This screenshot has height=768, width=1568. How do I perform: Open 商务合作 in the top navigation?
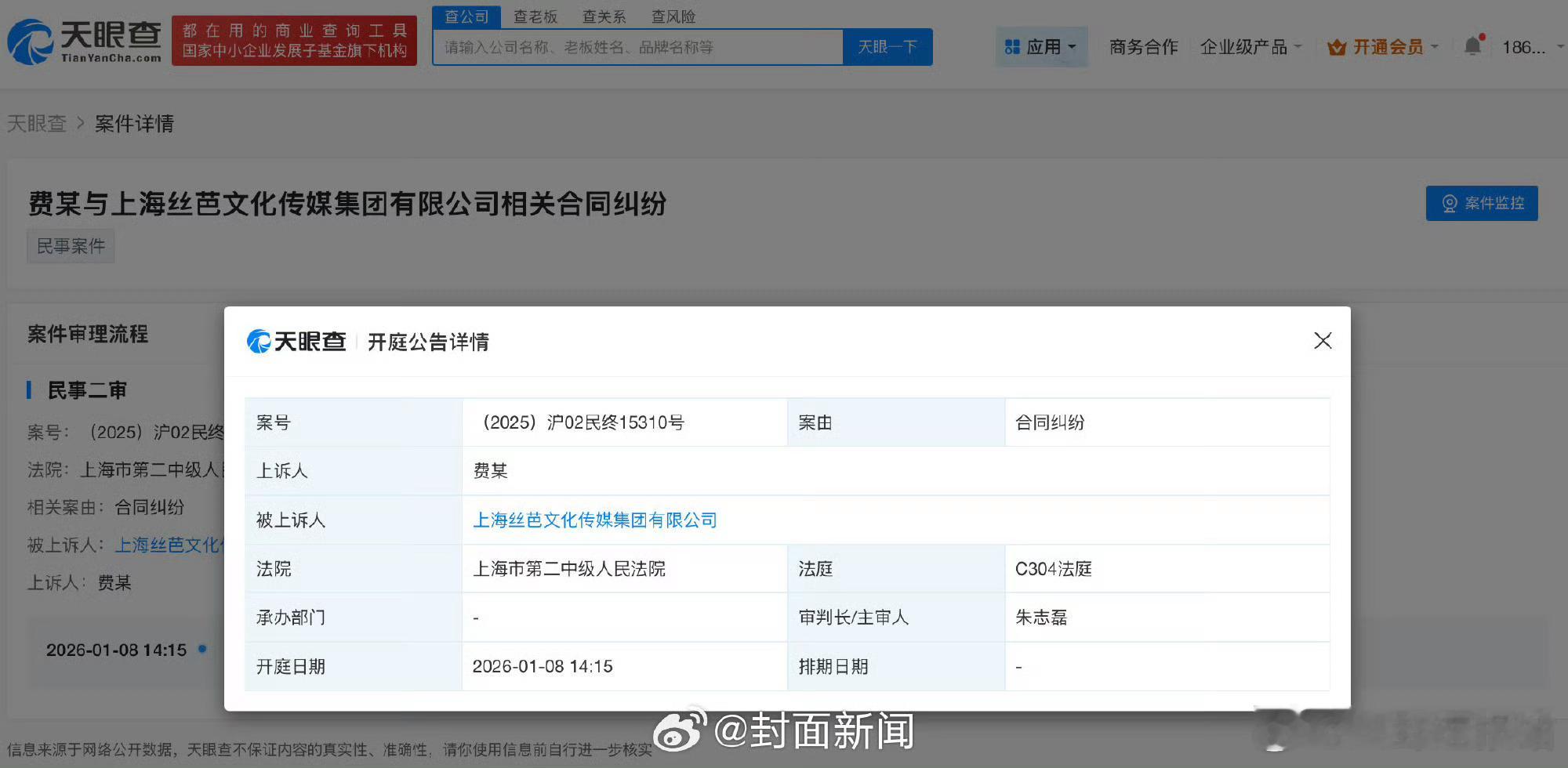(1143, 47)
